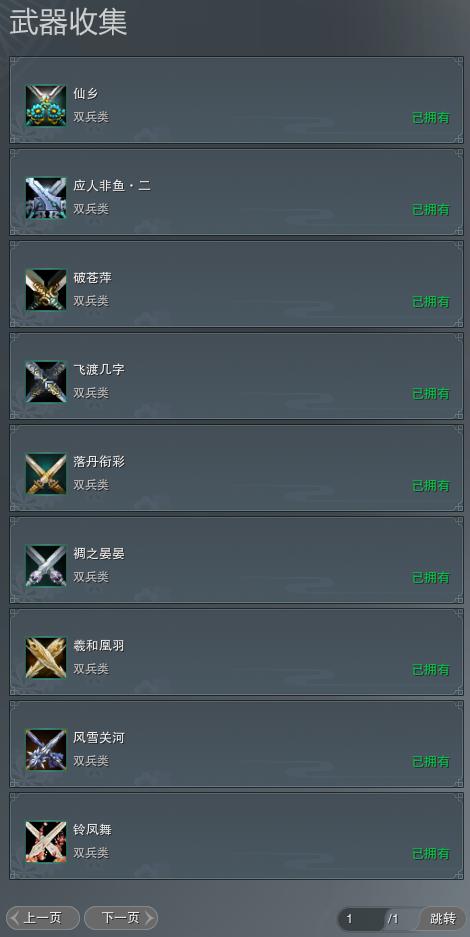This screenshot has width=470, height=937.
Task: Select the 落丹衔彩 golden weapon icon
Action: [46, 474]
